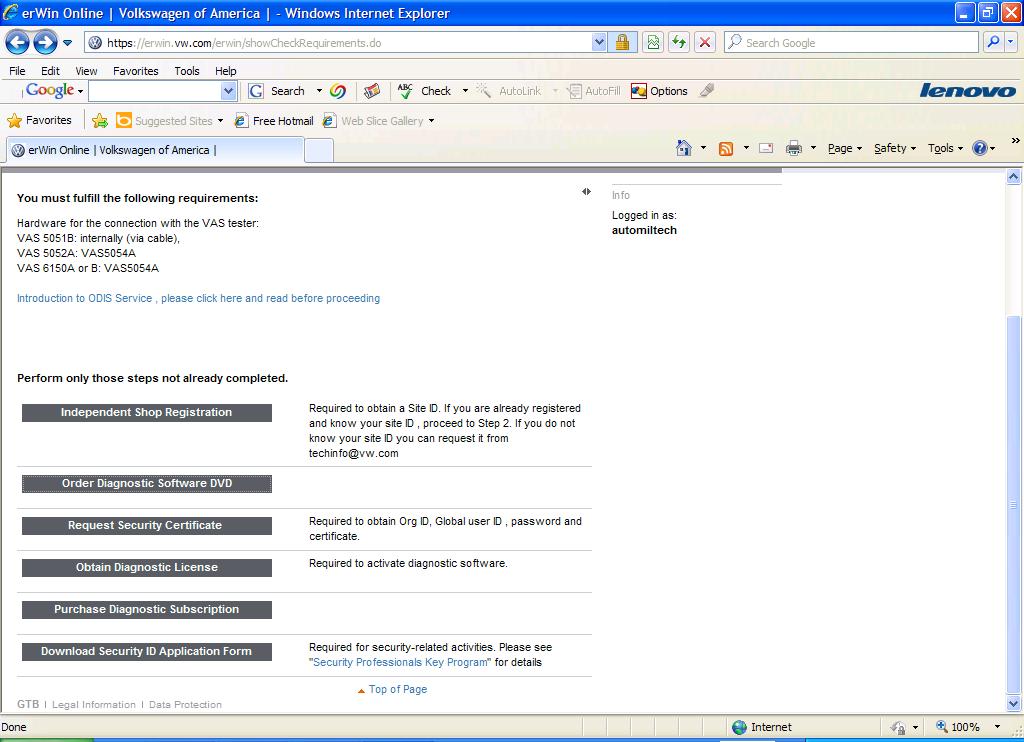Refresh the page with the green arrows icon
The image size is (1024, 742).
[x=679, y=43]
